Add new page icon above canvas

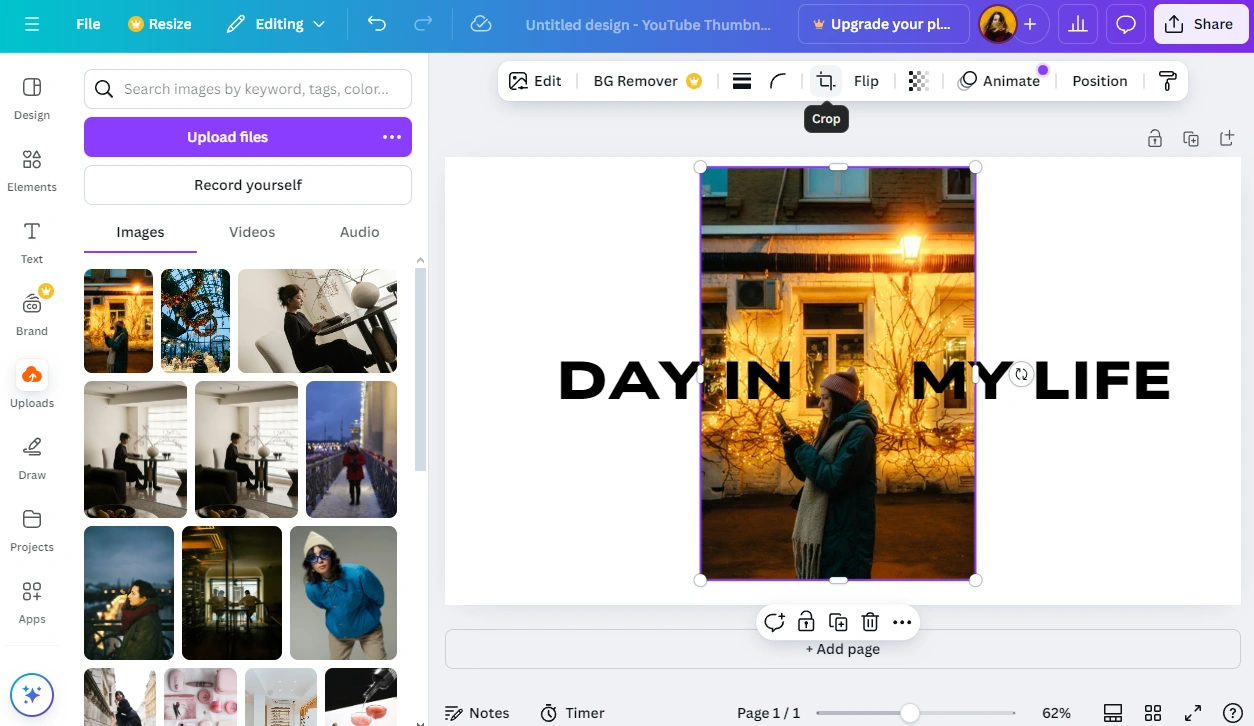[x=1227, y=139]
